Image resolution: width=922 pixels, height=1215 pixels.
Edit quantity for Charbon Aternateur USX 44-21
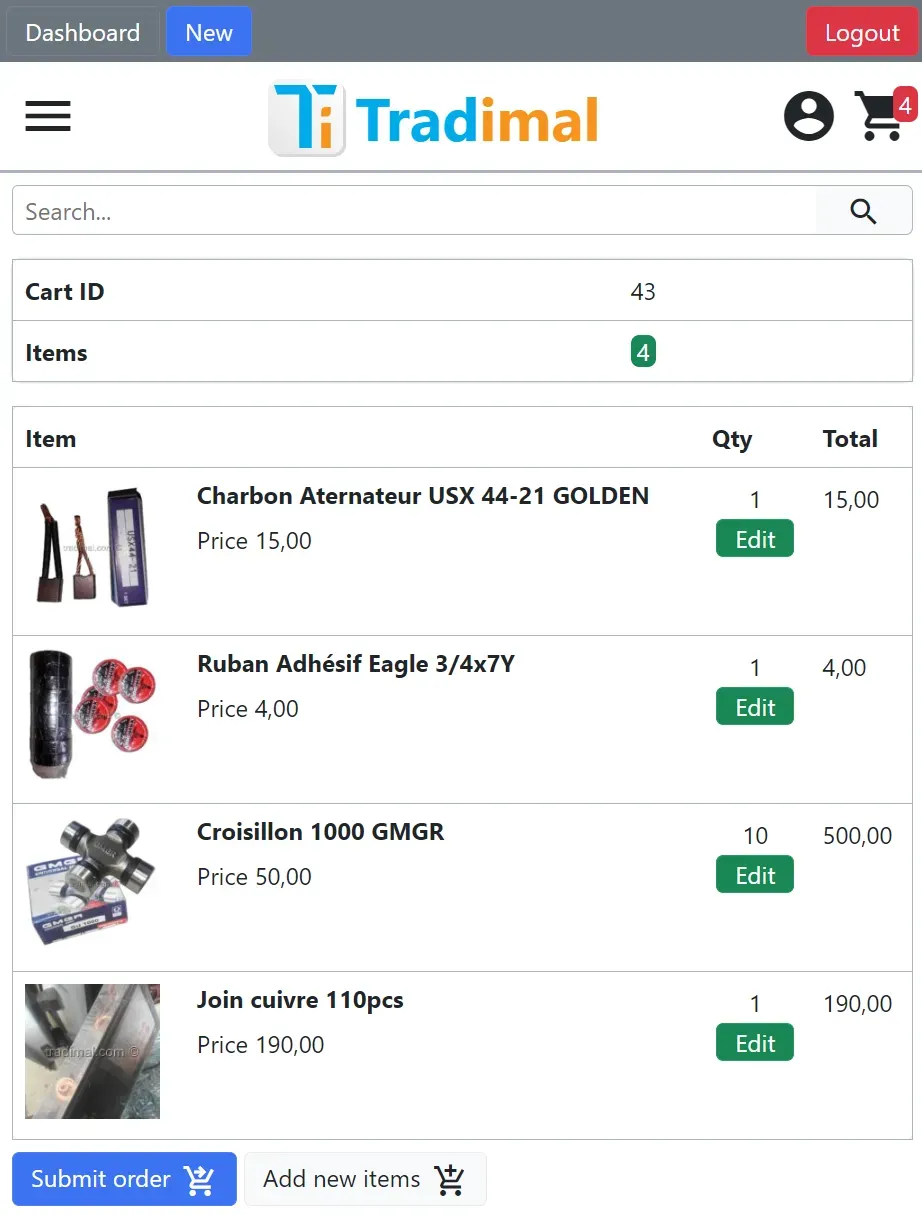coord(755,539)
